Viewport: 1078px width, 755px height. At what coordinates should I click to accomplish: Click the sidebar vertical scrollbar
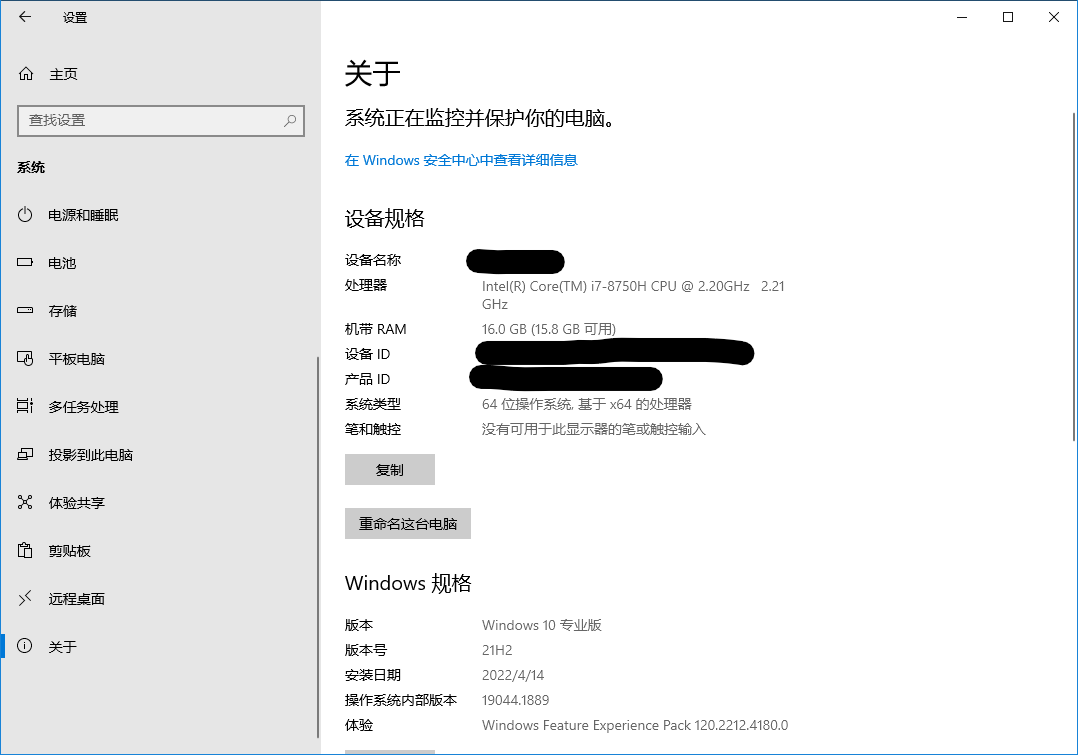[318, 547]
